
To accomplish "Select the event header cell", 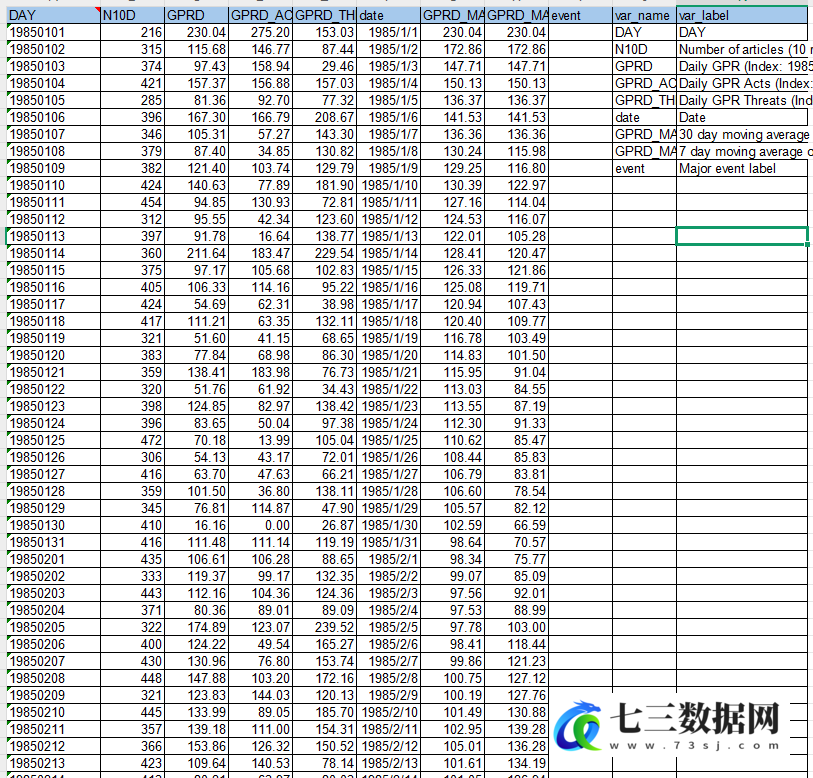I will tap(580, 16).
